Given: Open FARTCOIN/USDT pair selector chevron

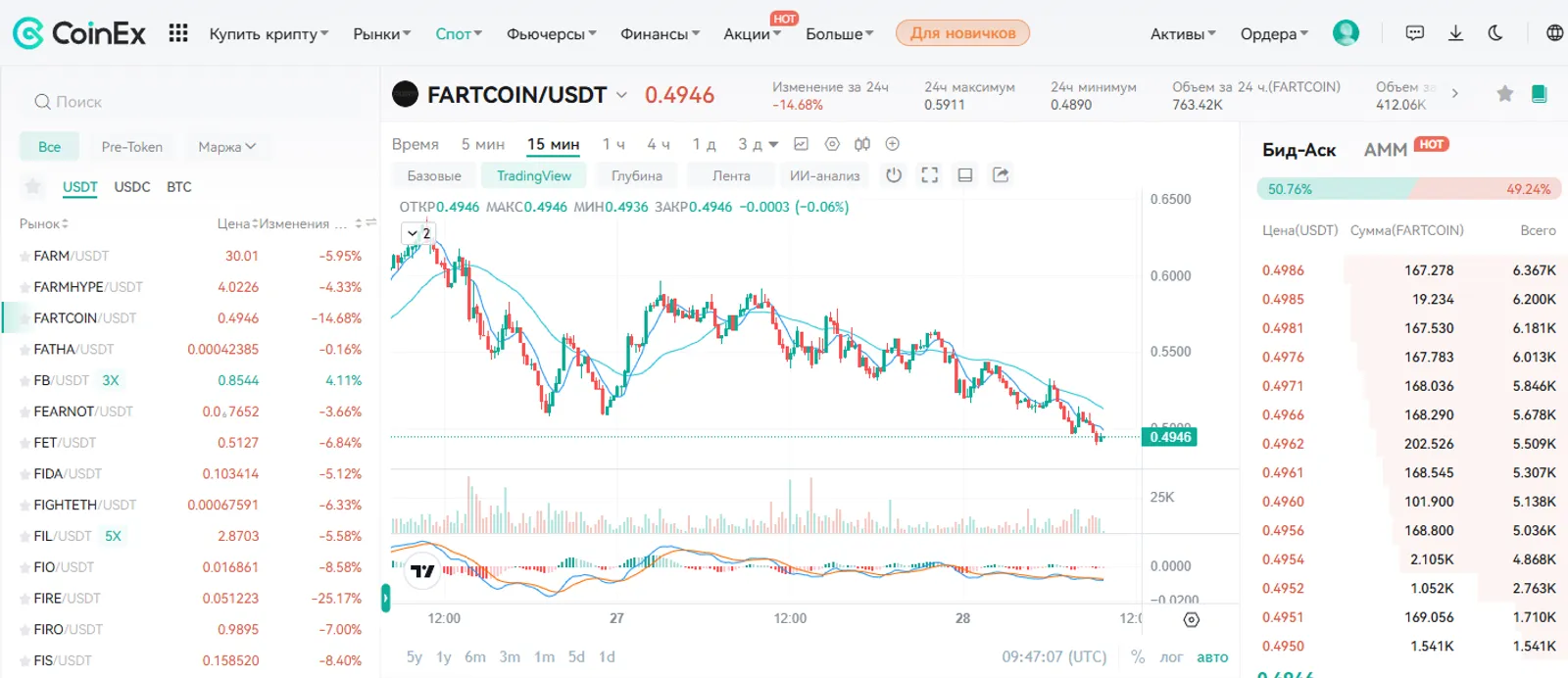Looking at the screenshot, I should click(621, 95).
